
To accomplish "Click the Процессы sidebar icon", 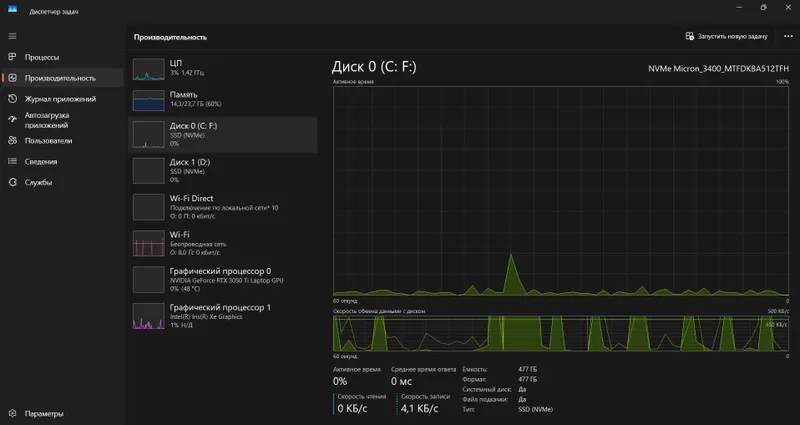I will tap(12, 57).
